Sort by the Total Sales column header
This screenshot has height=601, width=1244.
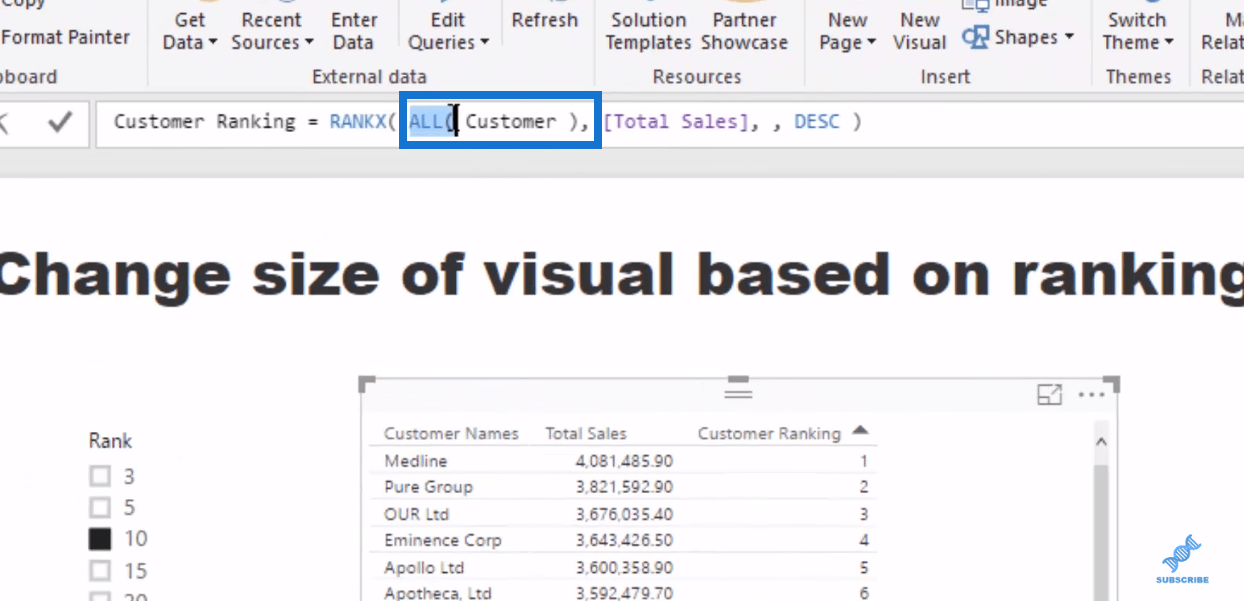(x=586, y=433)
